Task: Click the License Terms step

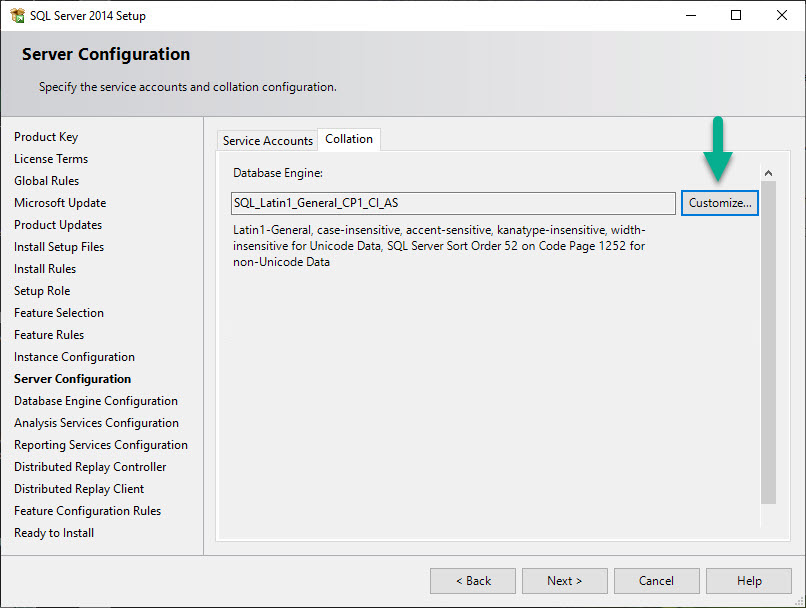Action: click(x=51, y=159)
